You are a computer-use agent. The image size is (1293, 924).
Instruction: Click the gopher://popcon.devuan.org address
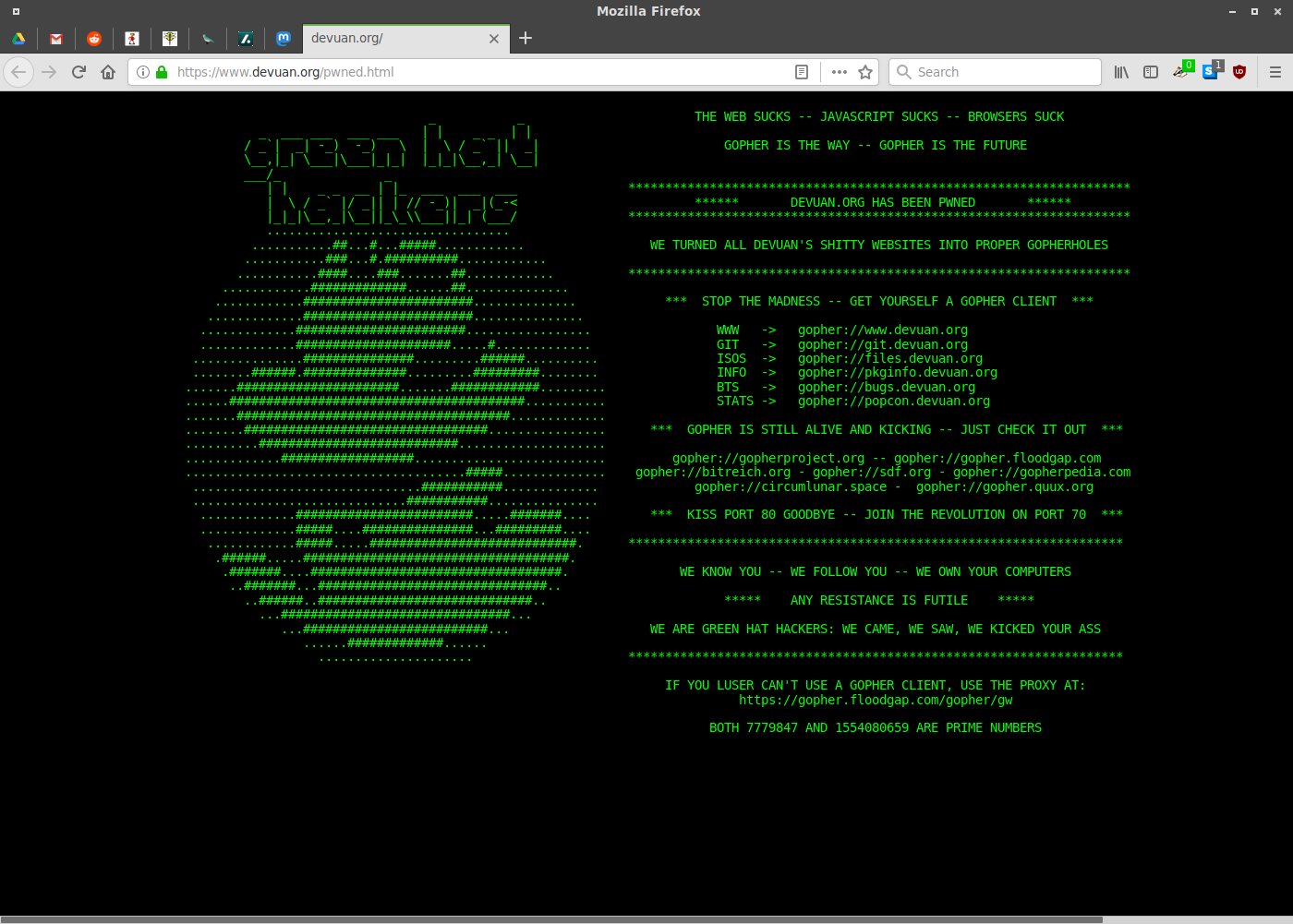(894, 402)
